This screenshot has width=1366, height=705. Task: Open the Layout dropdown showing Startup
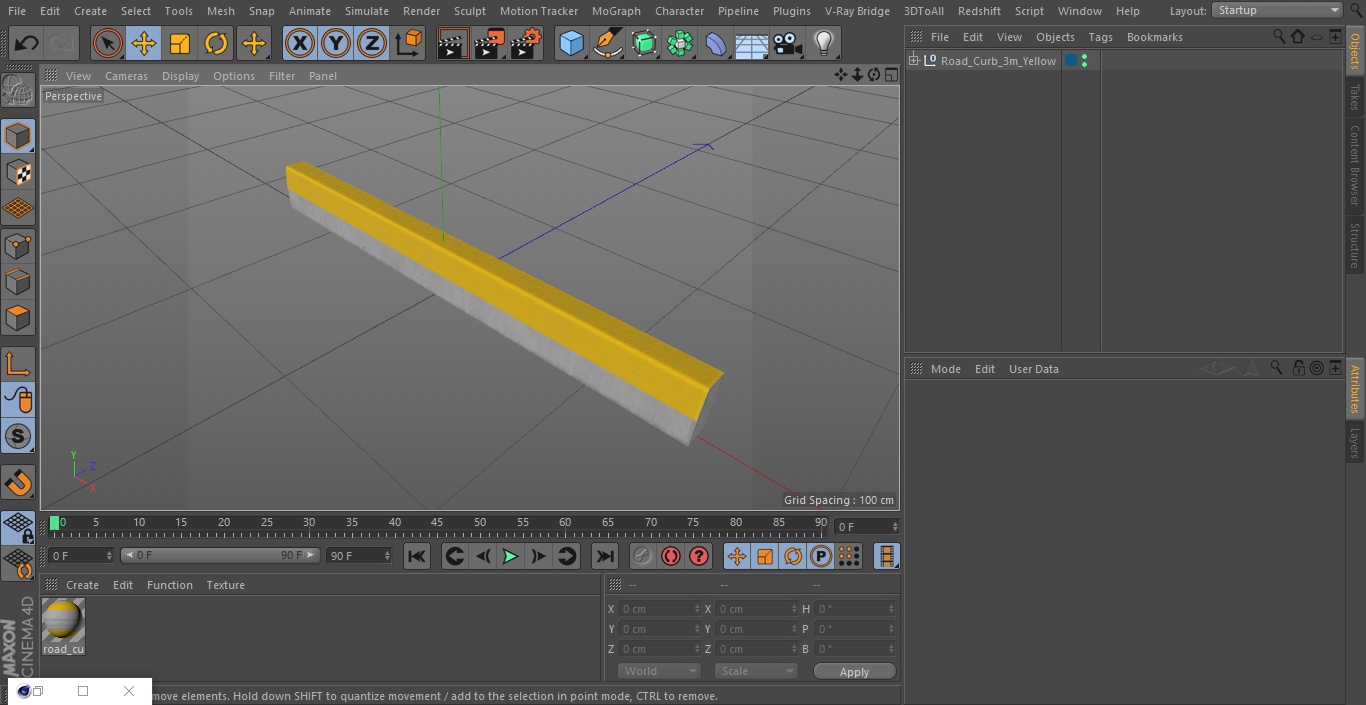[x=1277, y=10]
